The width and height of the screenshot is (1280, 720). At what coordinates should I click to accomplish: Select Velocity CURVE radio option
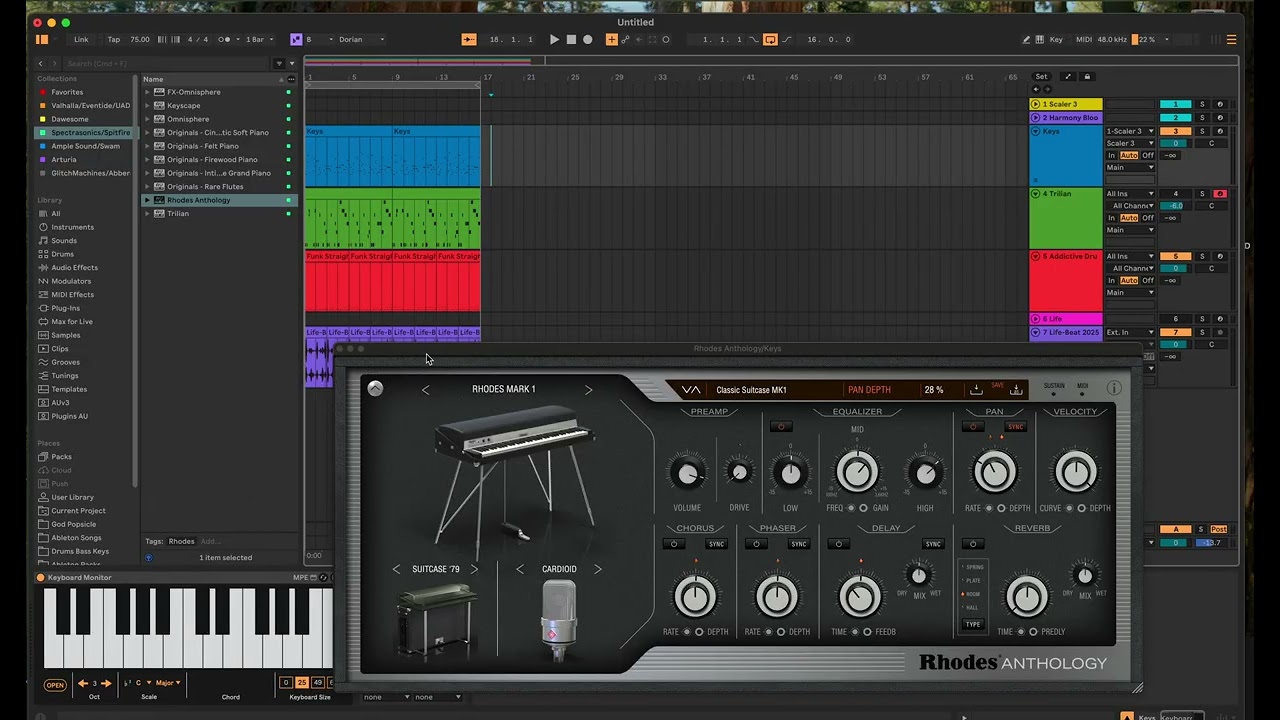[1069, 508]
